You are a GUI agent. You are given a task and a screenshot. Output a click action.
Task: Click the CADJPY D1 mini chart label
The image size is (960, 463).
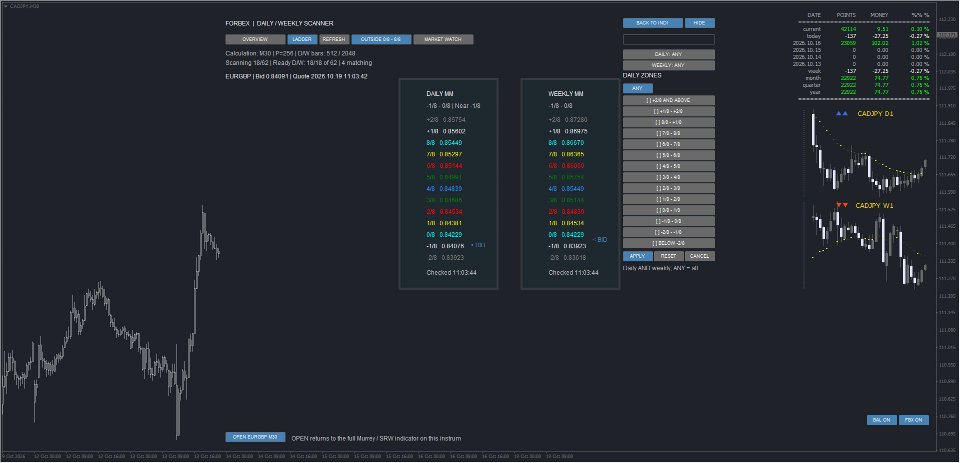pos(876,114)
